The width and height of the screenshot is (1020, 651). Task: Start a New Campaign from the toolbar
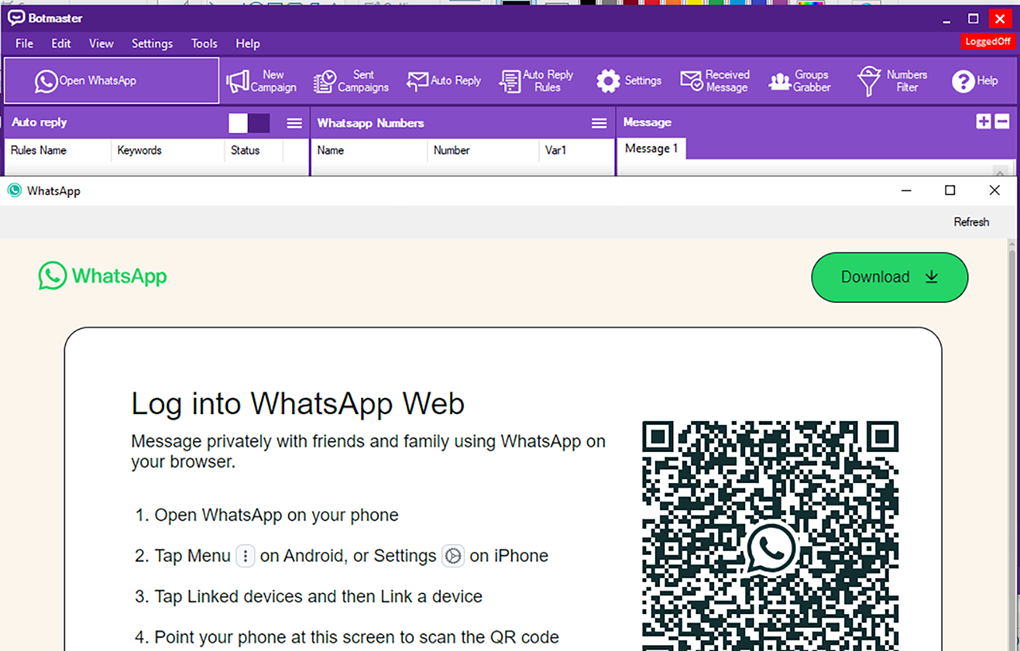(262, 81)
